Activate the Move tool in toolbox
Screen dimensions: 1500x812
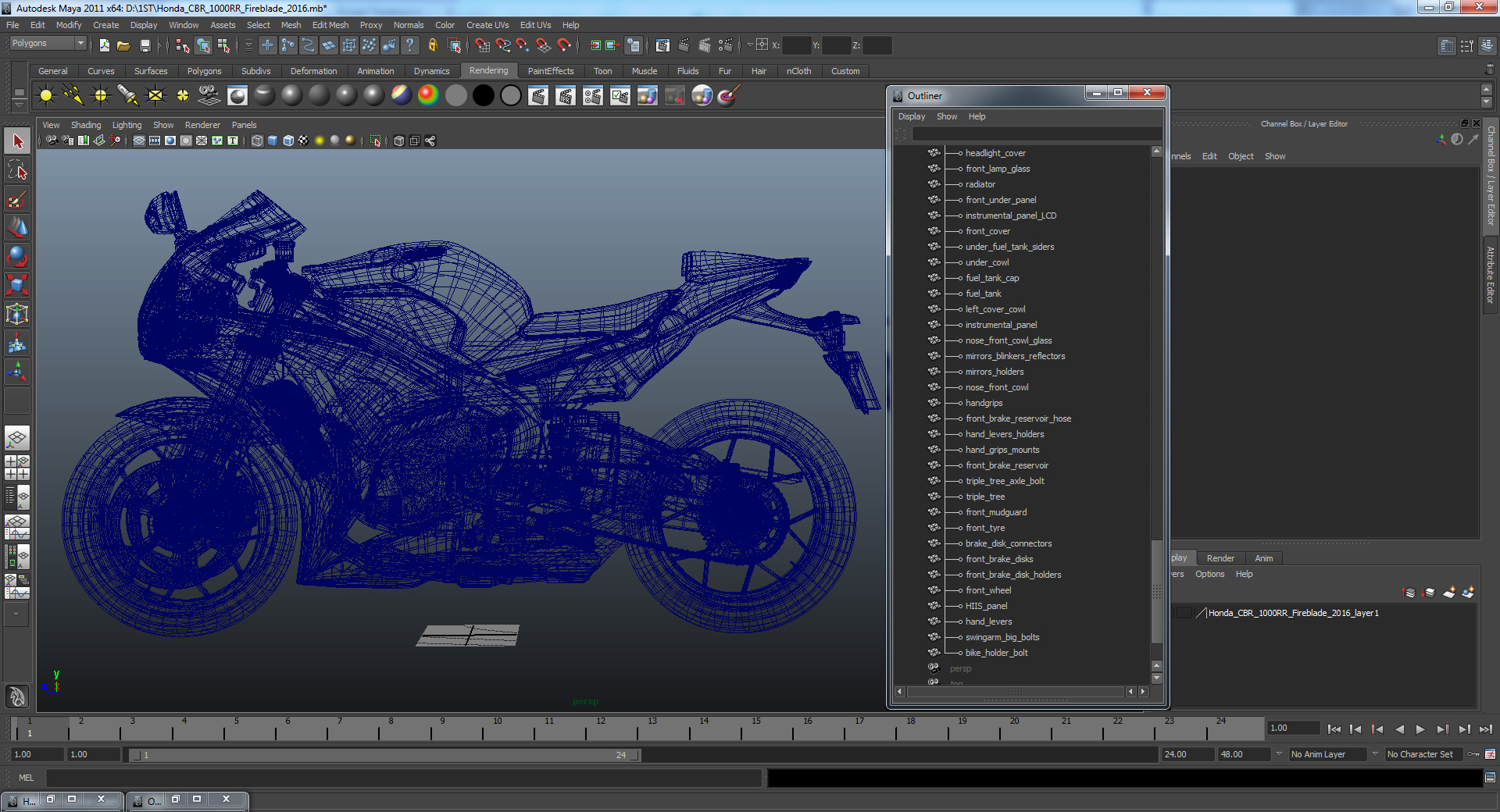coord(17,228)
